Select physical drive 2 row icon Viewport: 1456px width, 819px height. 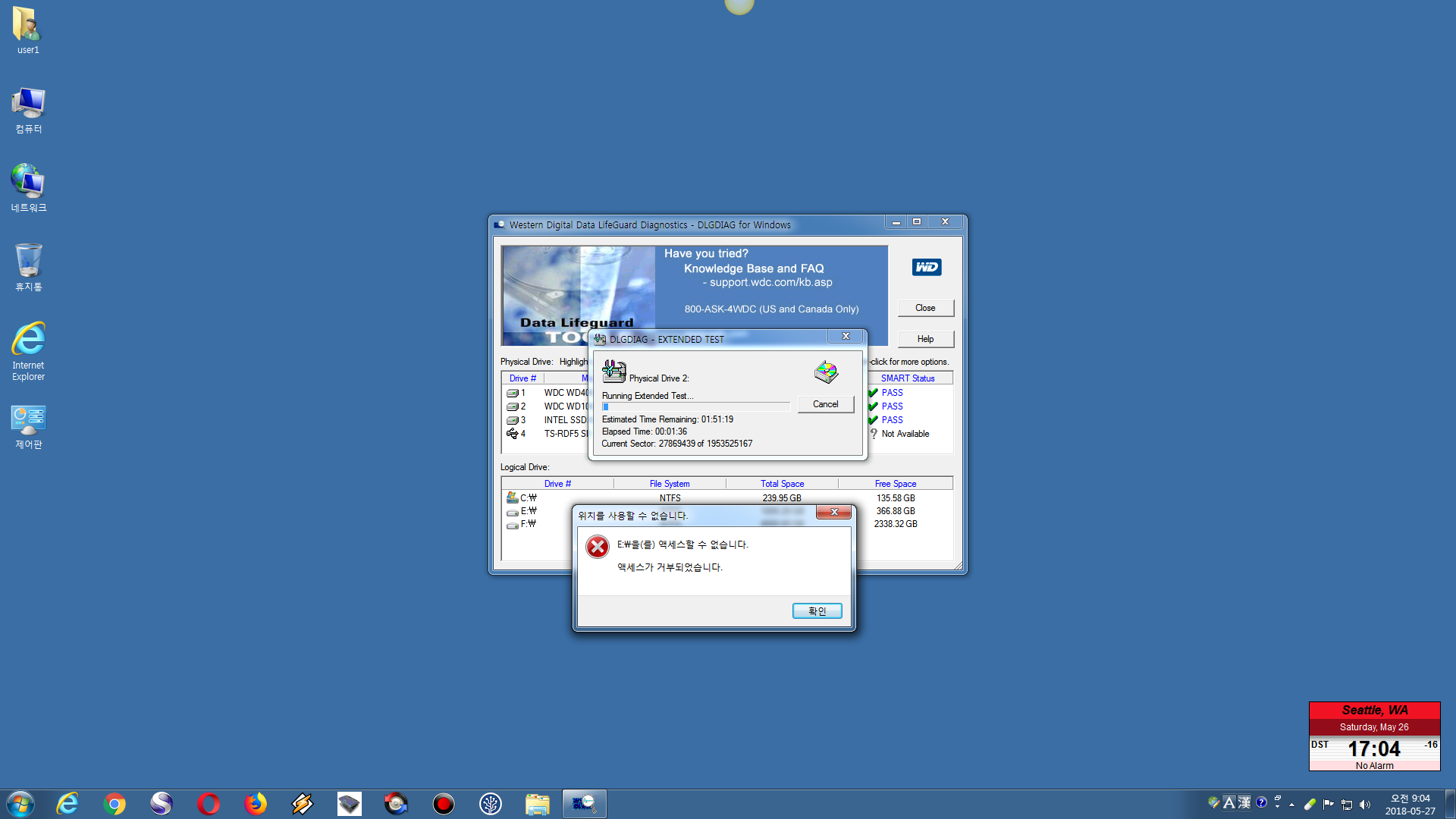coord(513,406)
